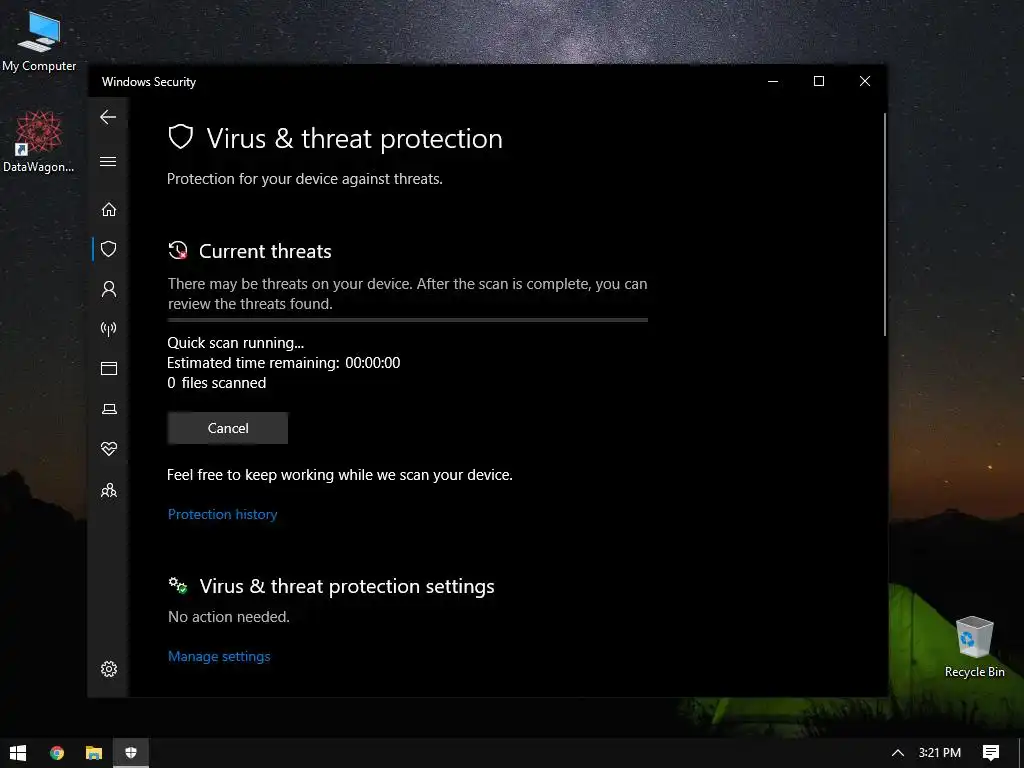1024x768 pixels.
Task: Open Firewall & network protection icon
Action: [109, 328]
